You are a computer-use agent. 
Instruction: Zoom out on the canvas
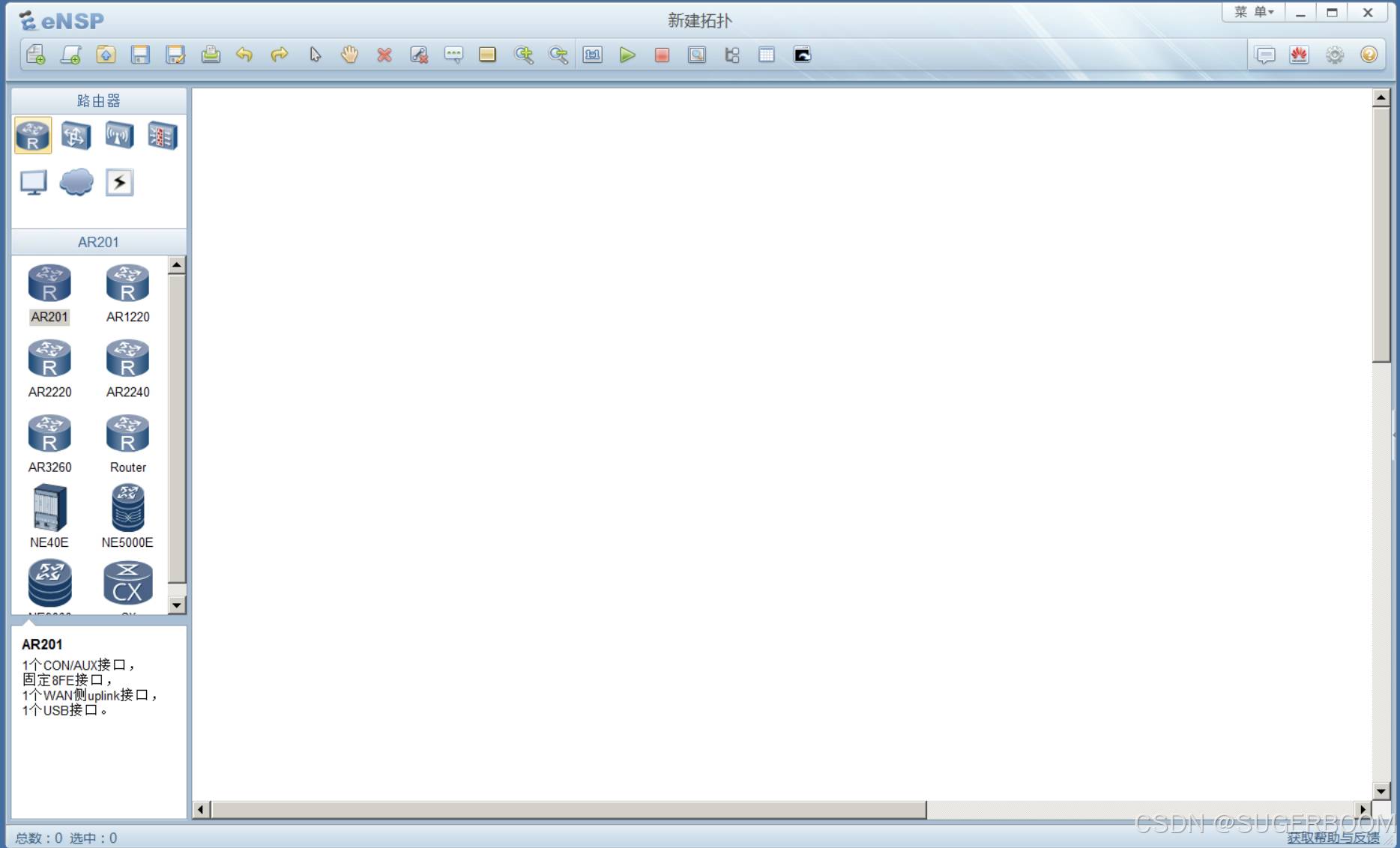558,55
